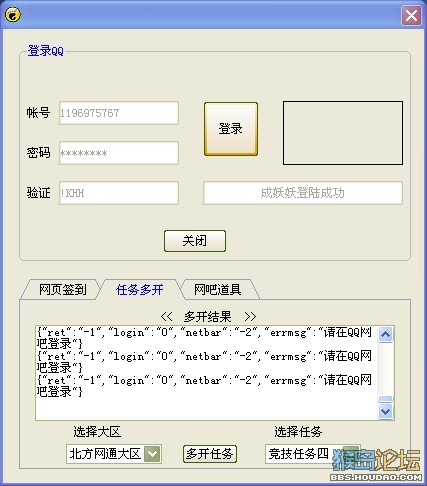Click the 多开结果 heading text

[x=207, y=316]
